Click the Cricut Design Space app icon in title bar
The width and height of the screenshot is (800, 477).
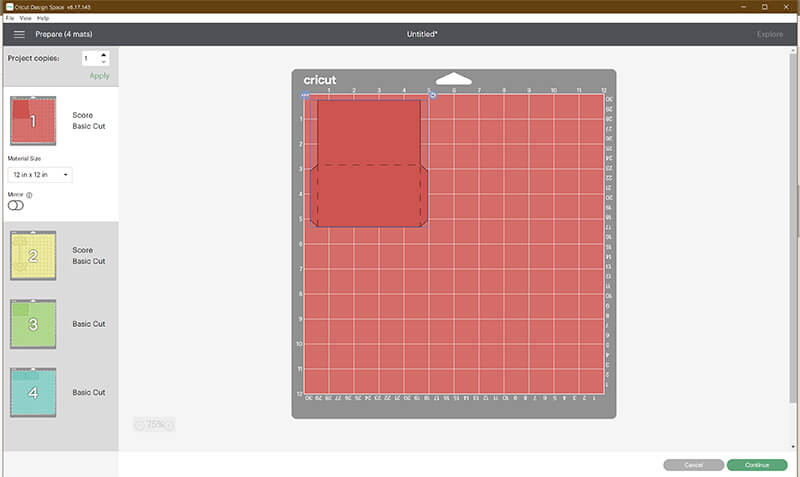[9, 7]
